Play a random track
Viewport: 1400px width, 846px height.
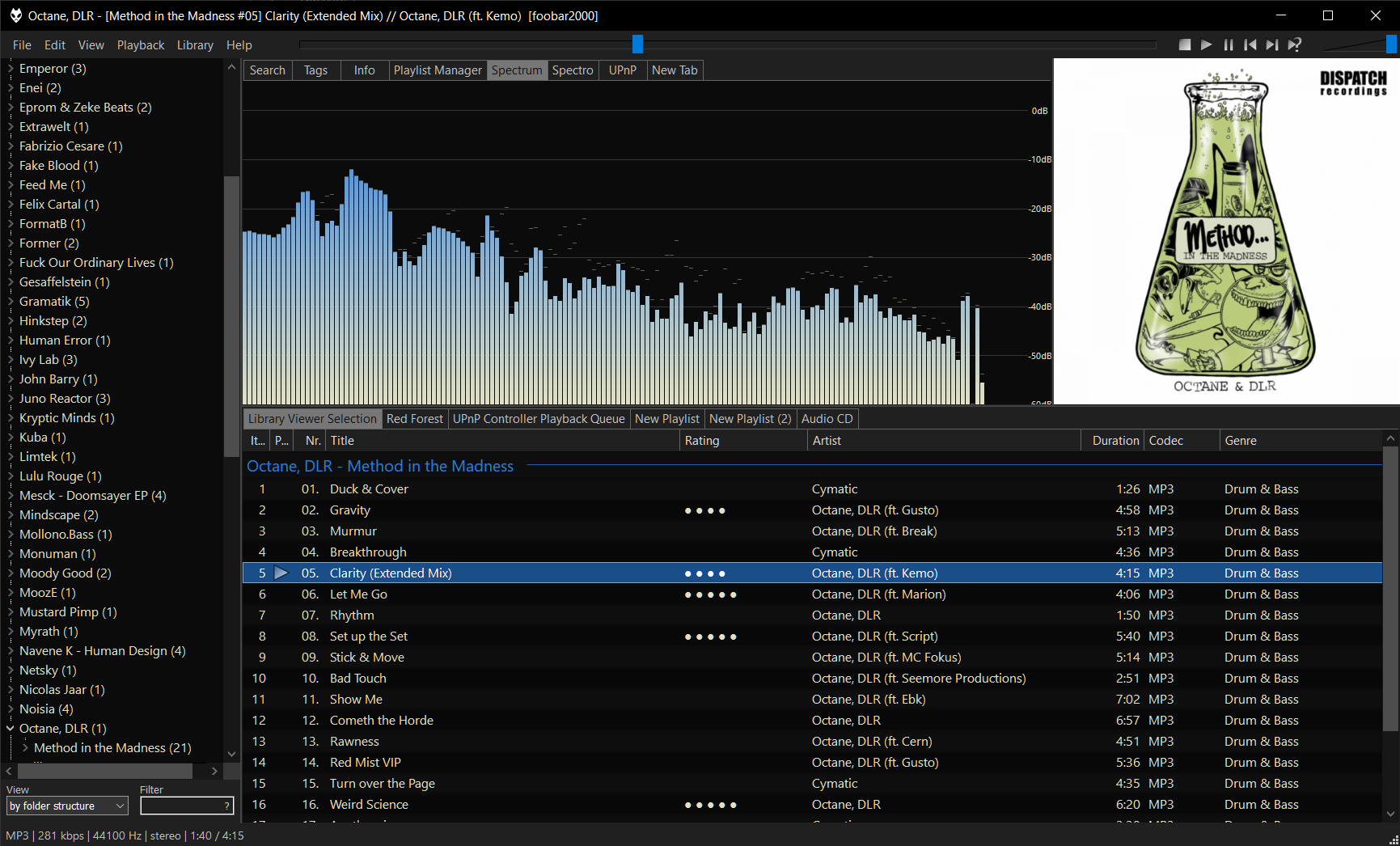pos(1295,45)
